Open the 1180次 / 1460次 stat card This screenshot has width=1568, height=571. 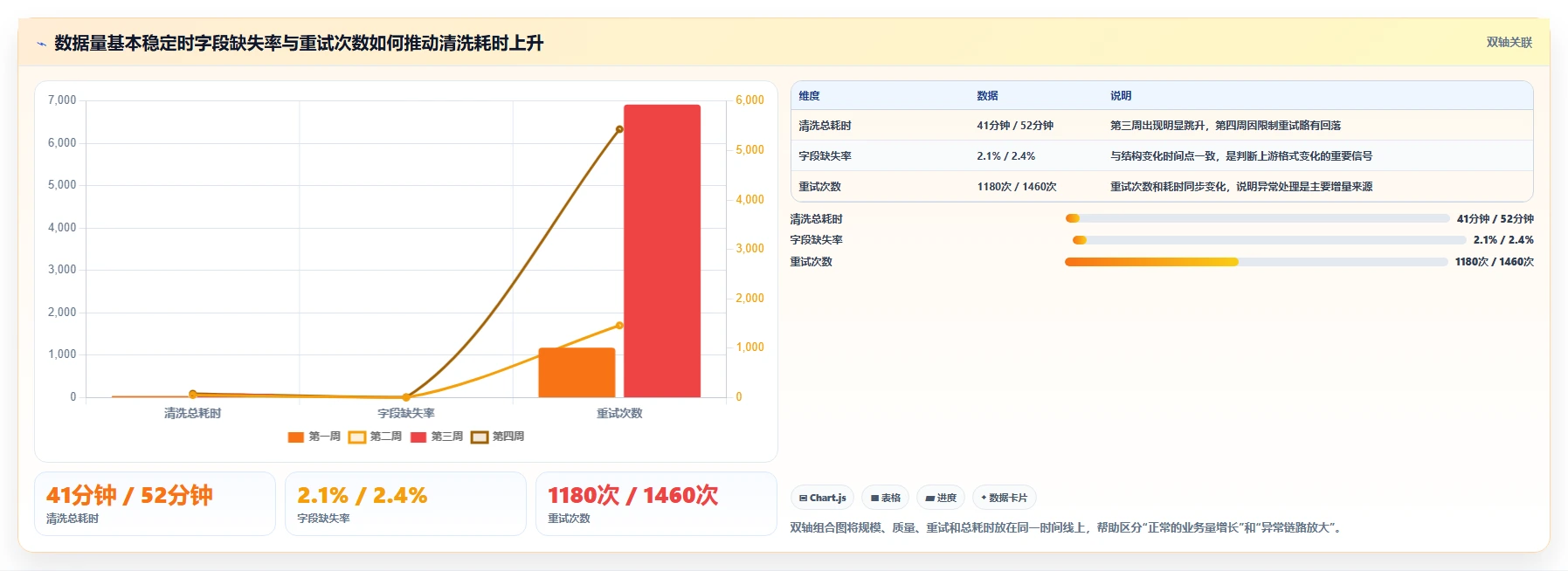coord(656,504)
